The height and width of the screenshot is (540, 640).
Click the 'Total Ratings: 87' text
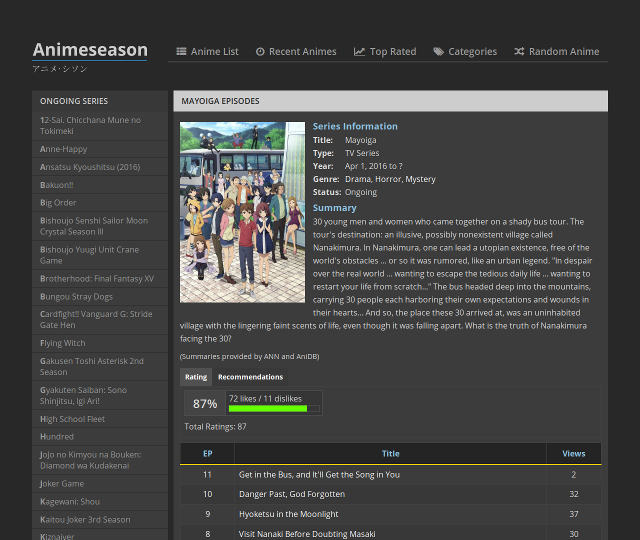(x=215, y=427)
